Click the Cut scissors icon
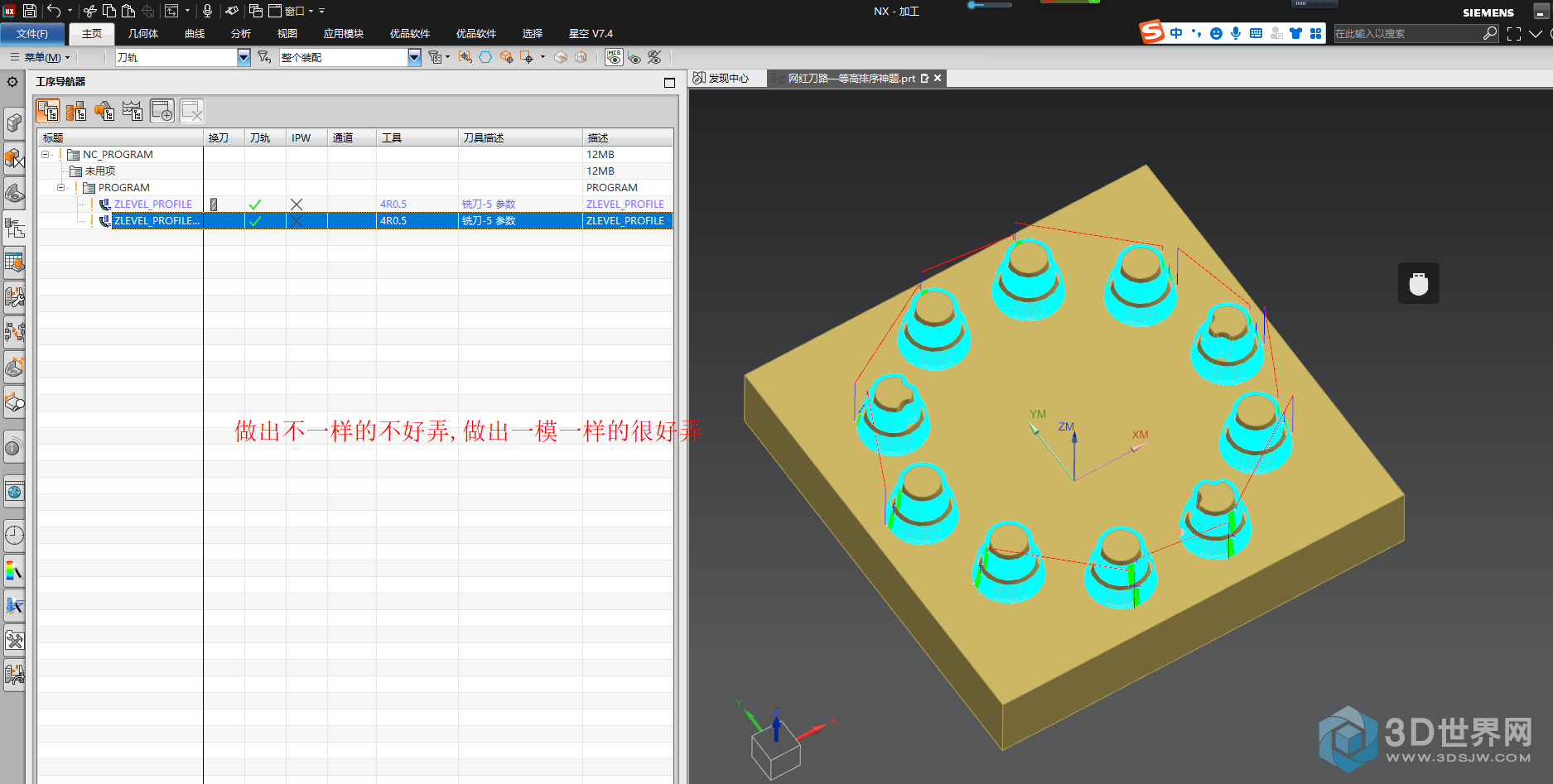Screen dimensions: 1553x784 [x=90, y=11]
